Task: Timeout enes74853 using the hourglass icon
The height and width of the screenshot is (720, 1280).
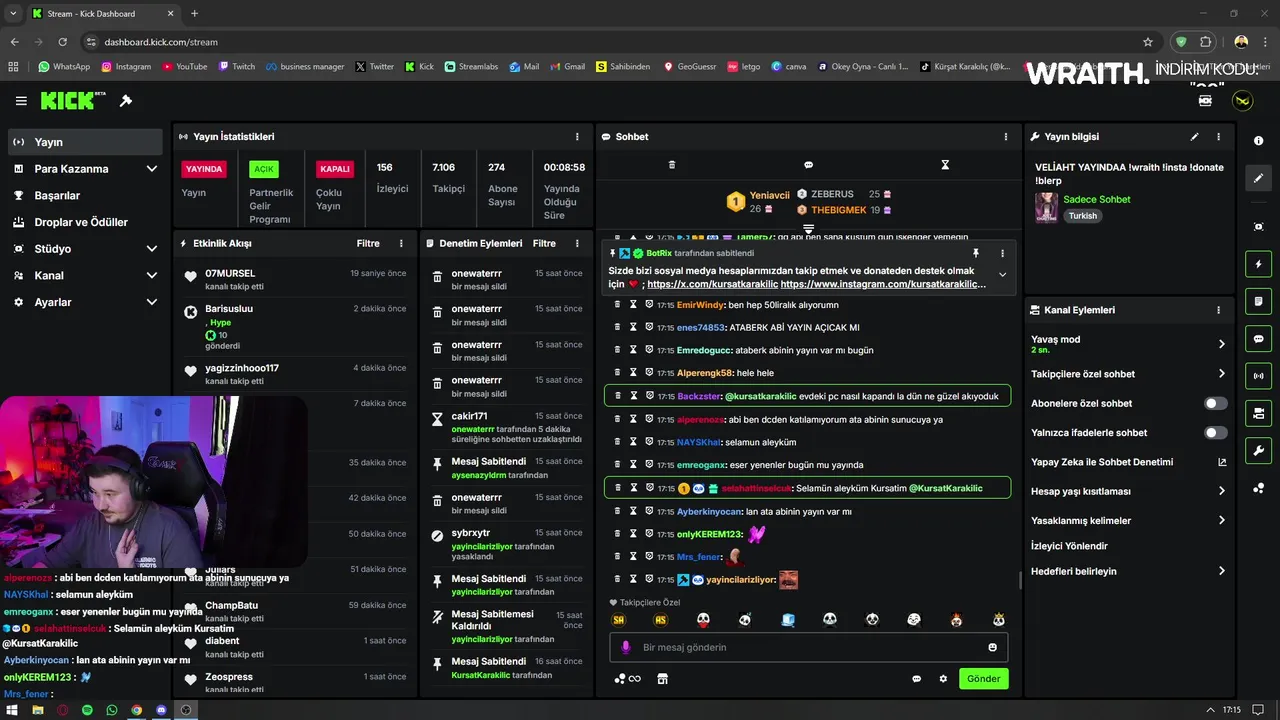Action: tap(633, 327)
